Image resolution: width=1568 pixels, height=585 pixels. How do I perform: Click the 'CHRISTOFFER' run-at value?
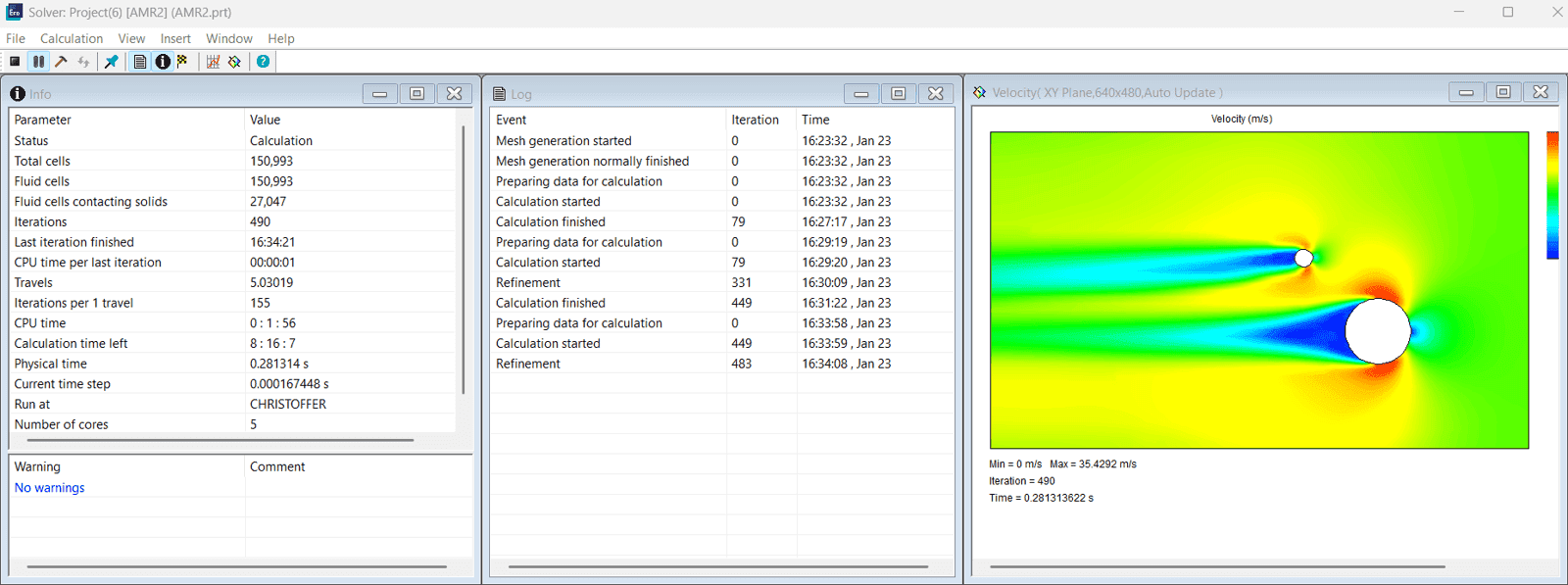pos(288,404)
